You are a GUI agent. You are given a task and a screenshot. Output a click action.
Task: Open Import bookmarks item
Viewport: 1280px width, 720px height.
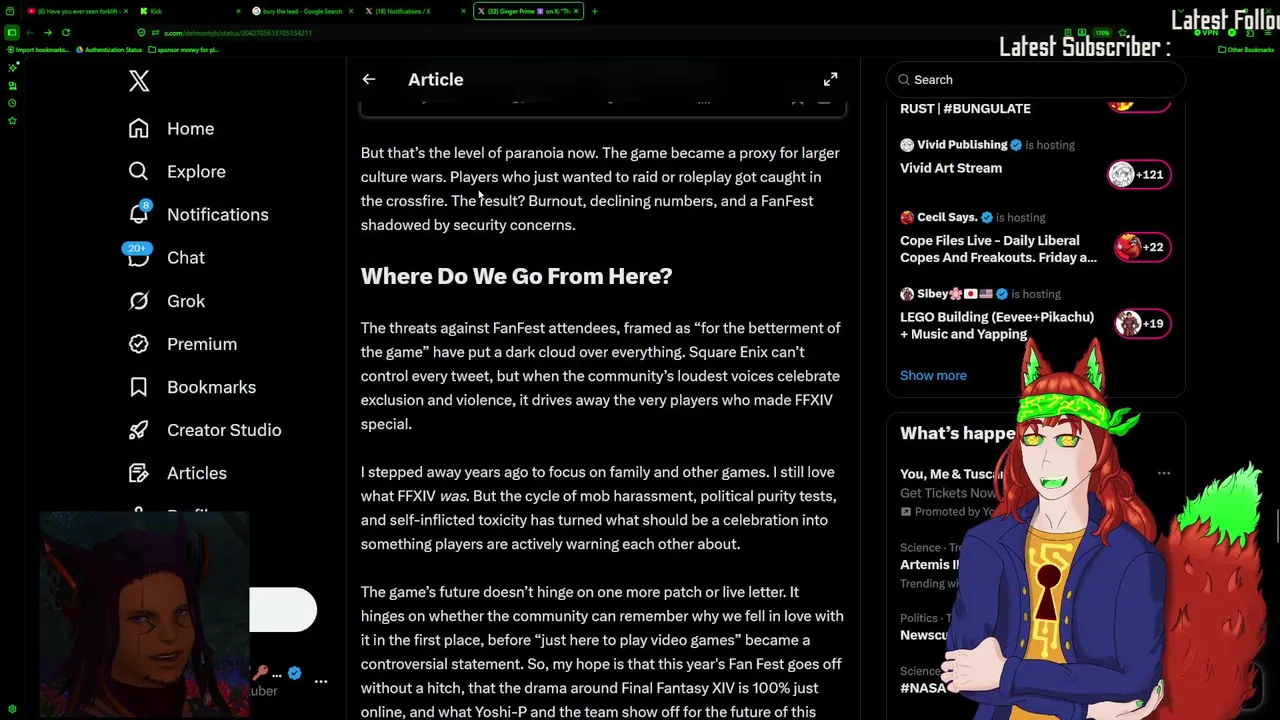pos(40,49)
